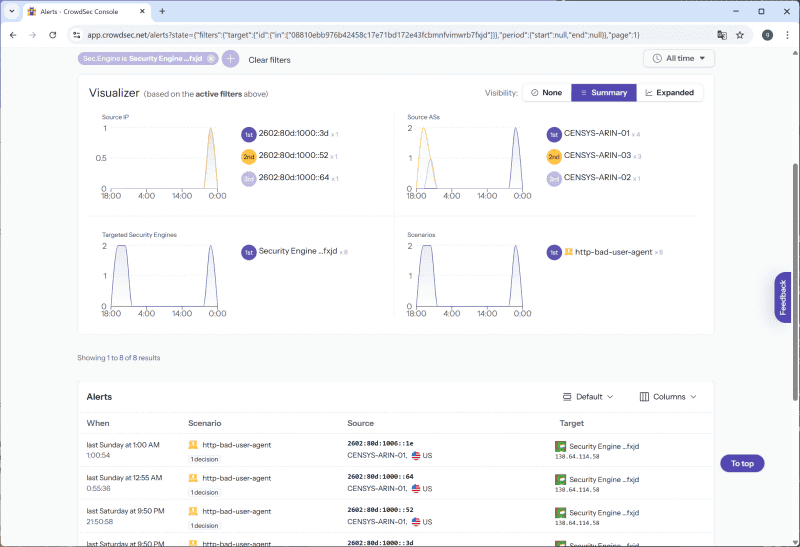Open the tab search dropdown arrow
Image resolution: width=800 pixels, height=547 pixels.
(x=12, y=11)
